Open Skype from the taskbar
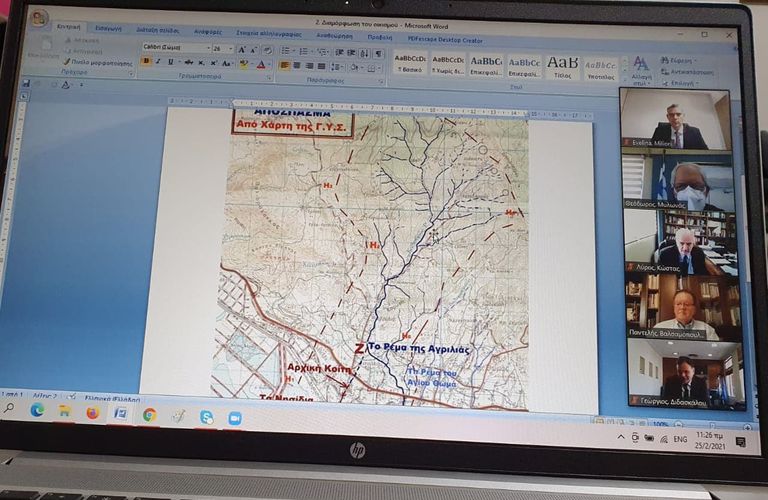The image size is (768, 500). point(207,417)
